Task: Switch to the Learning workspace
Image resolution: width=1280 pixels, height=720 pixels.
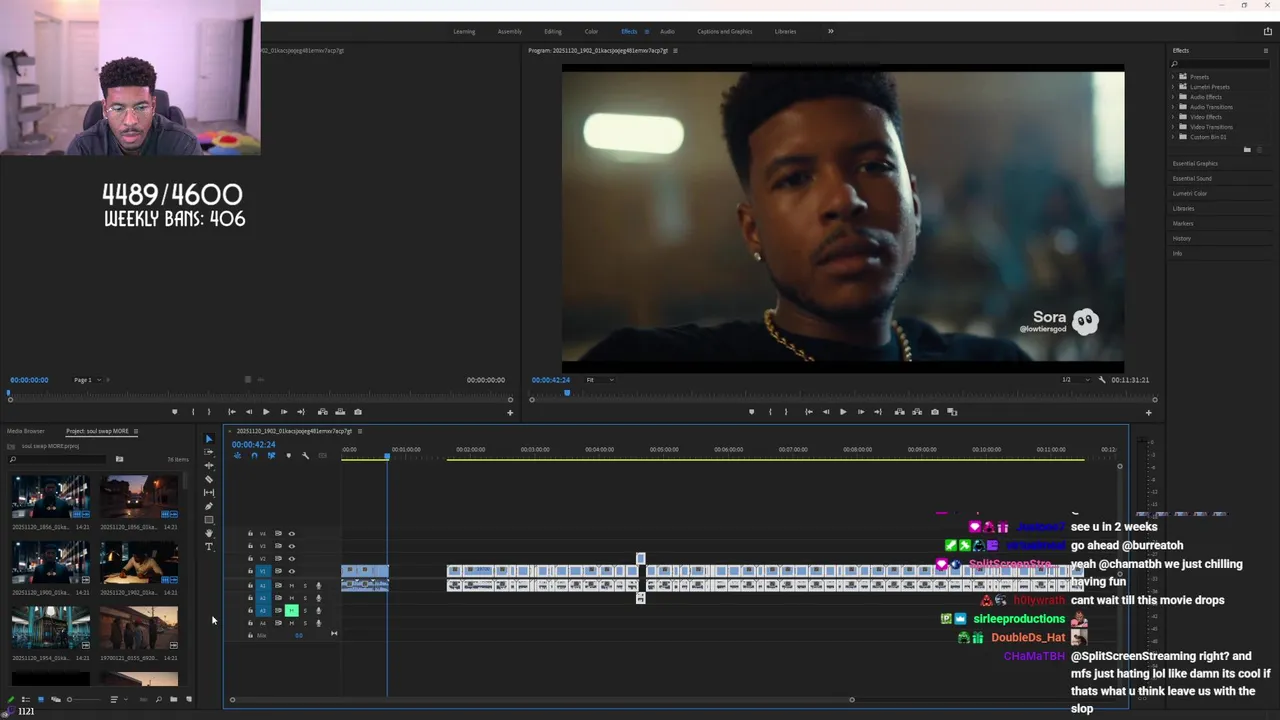Action: [464, 31]
